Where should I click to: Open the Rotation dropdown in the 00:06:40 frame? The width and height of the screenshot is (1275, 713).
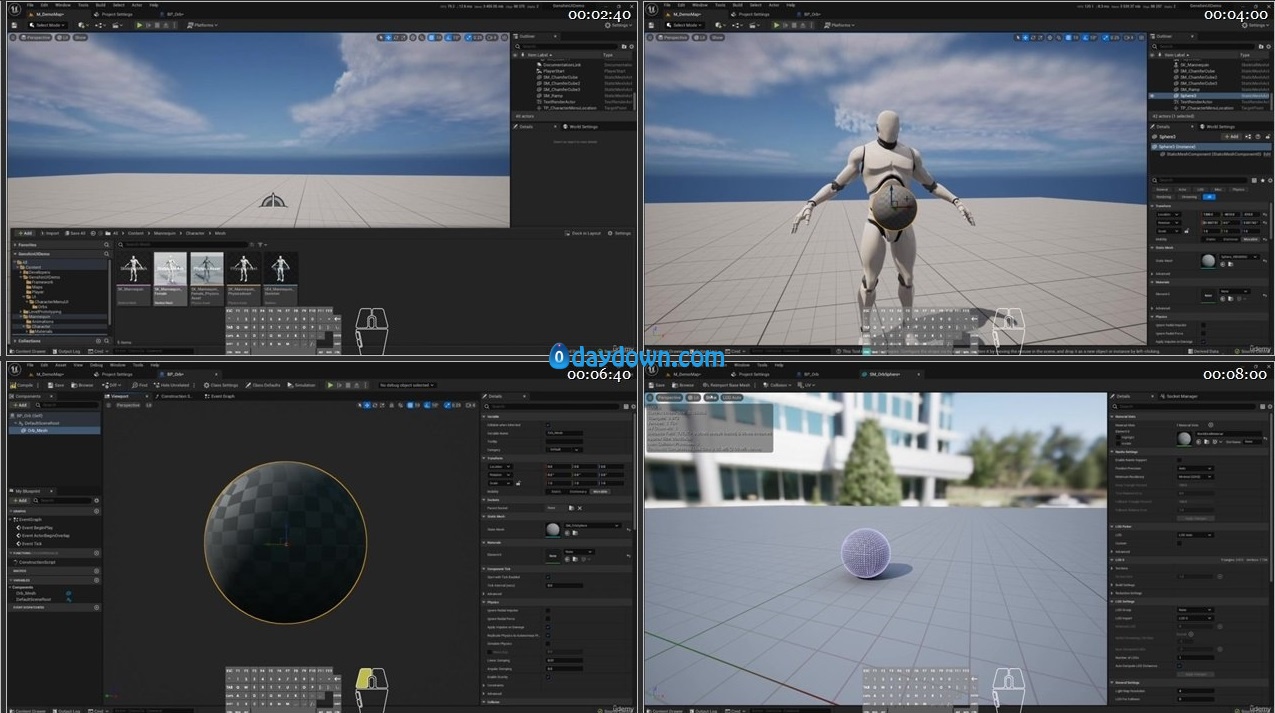tap(500, 475)
